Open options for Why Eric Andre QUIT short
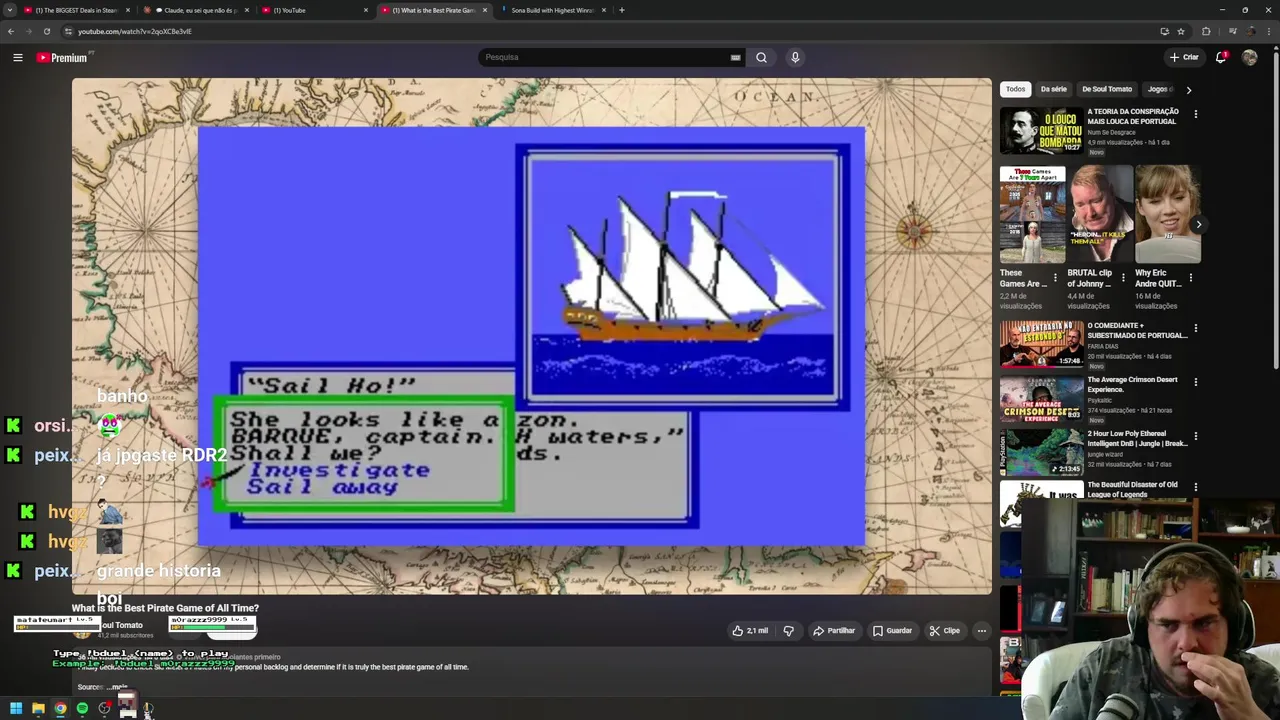Image resolution: width=1280 pixels, height=720 pixels. click(x=1191, y=277)
